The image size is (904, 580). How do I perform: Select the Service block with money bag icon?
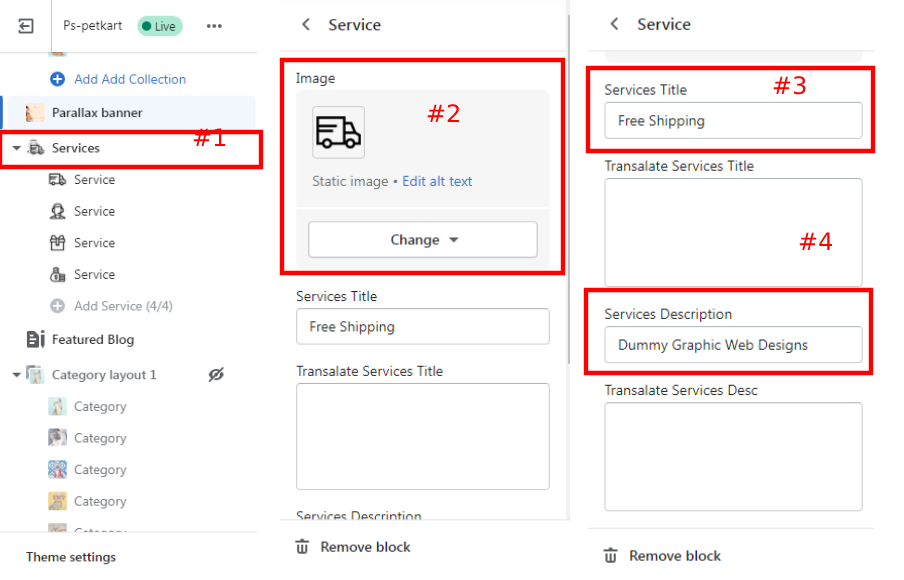click(94, 274)
